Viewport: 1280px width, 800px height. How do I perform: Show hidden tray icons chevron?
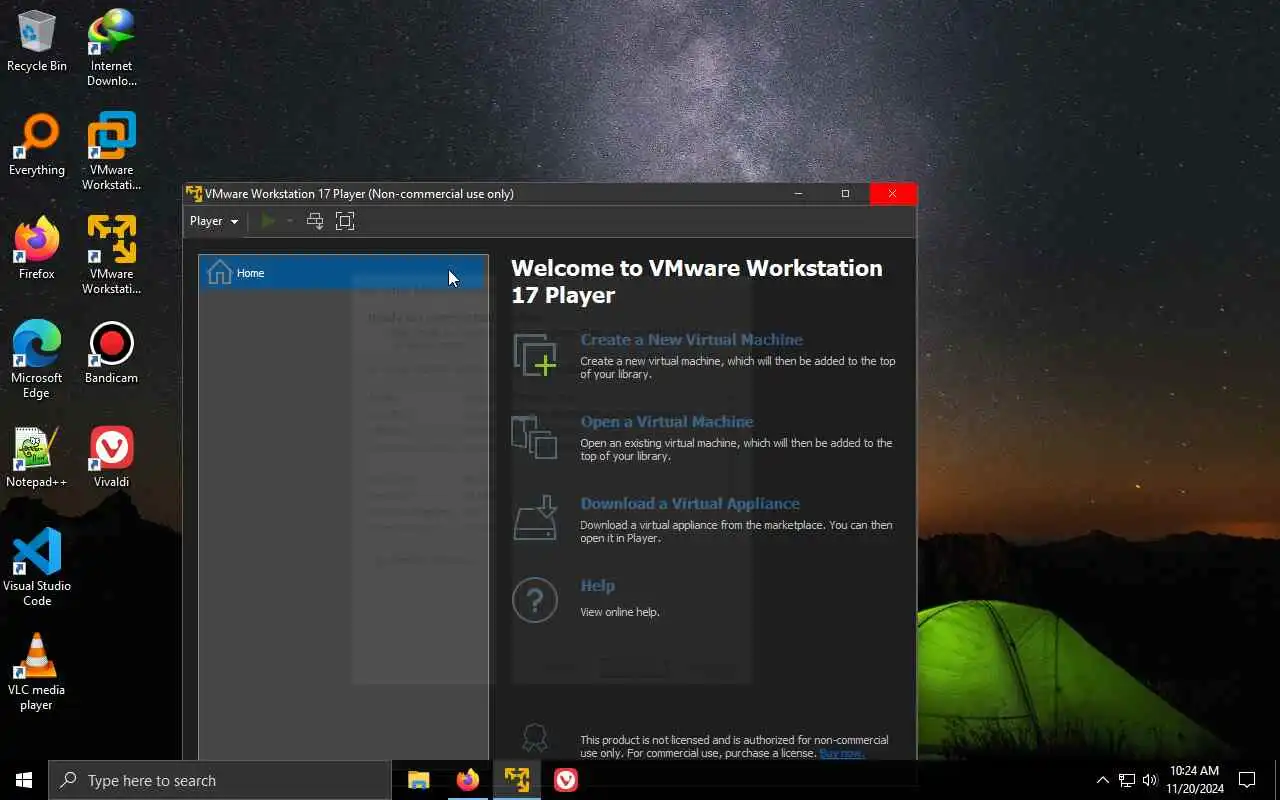click(x=1102, y=780)
